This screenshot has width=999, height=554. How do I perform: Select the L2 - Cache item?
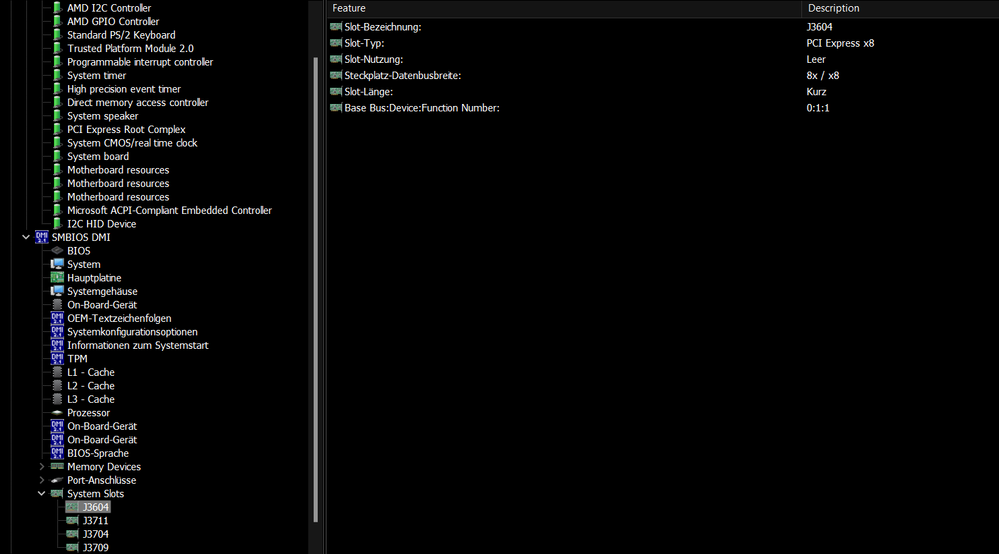[91, 385]
